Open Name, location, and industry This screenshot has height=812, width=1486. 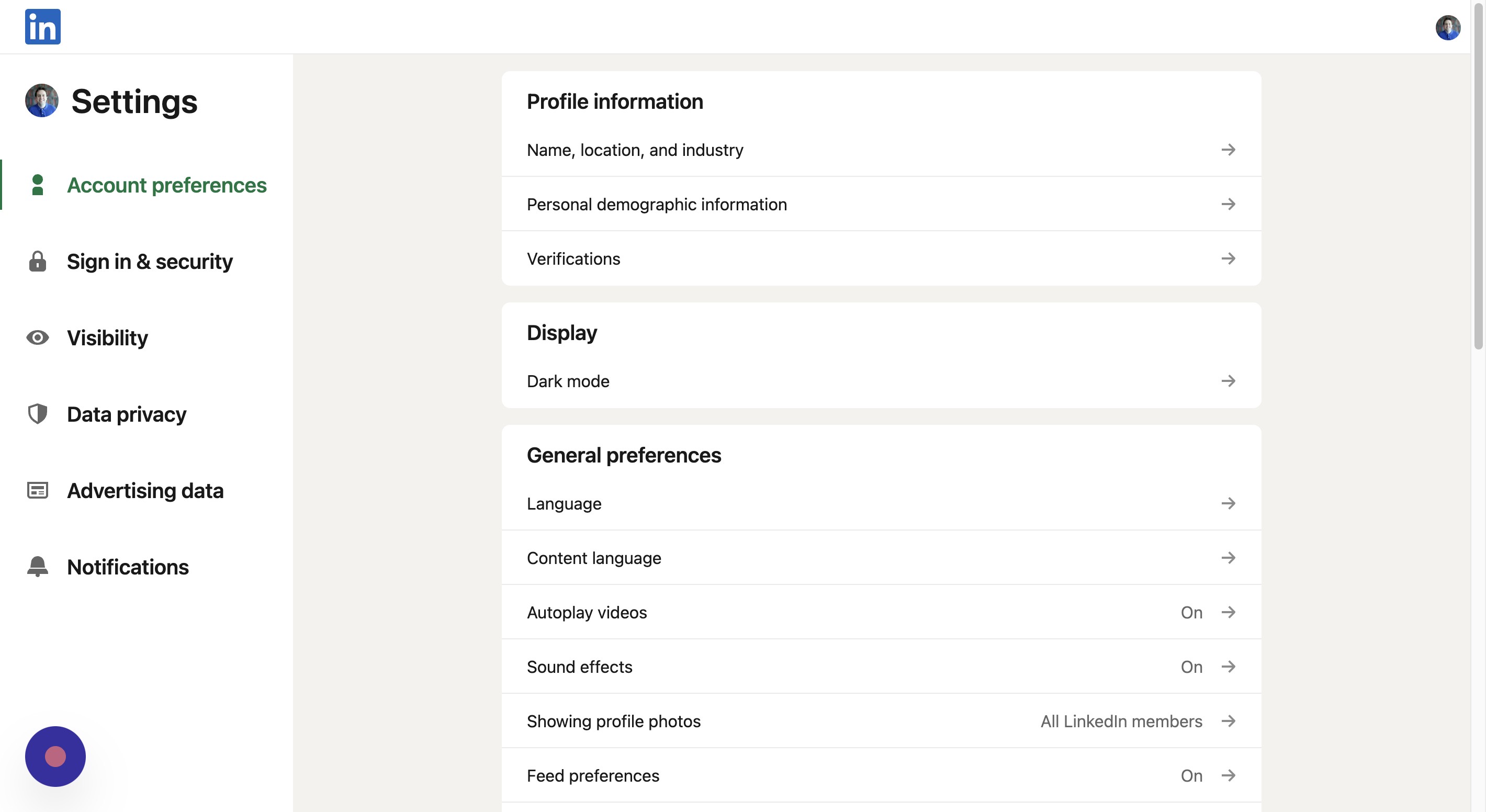click(x=635, y=150)
